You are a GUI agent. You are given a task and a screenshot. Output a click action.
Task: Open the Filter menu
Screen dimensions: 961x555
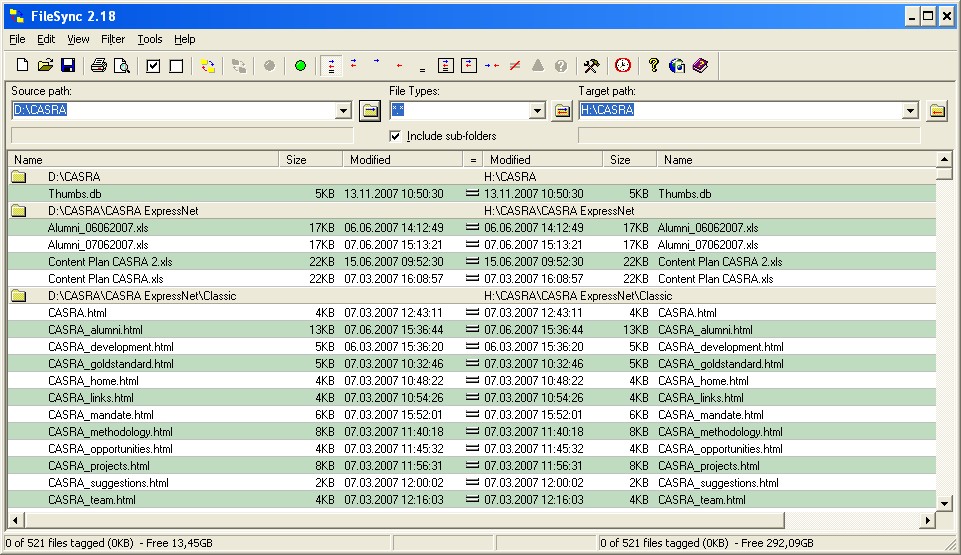click(113, 39)
